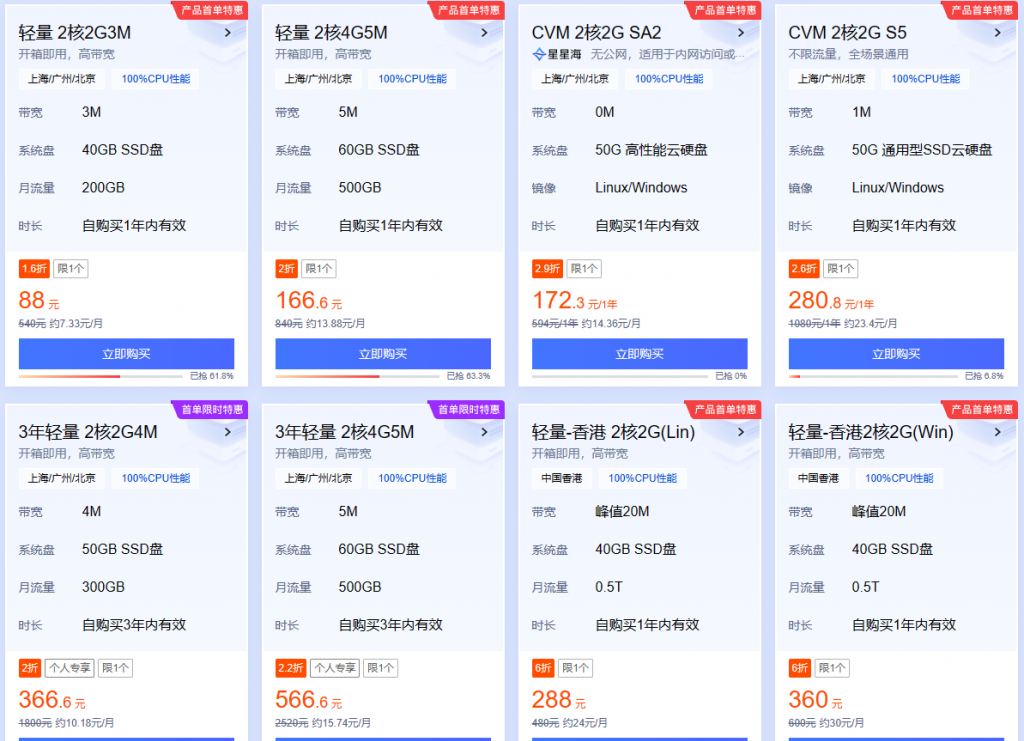The height and width of the screenshot is (741, 1024).
Task: Click 50G 通用型SSD云硬盘 value
Action: (x=921, y=150)
